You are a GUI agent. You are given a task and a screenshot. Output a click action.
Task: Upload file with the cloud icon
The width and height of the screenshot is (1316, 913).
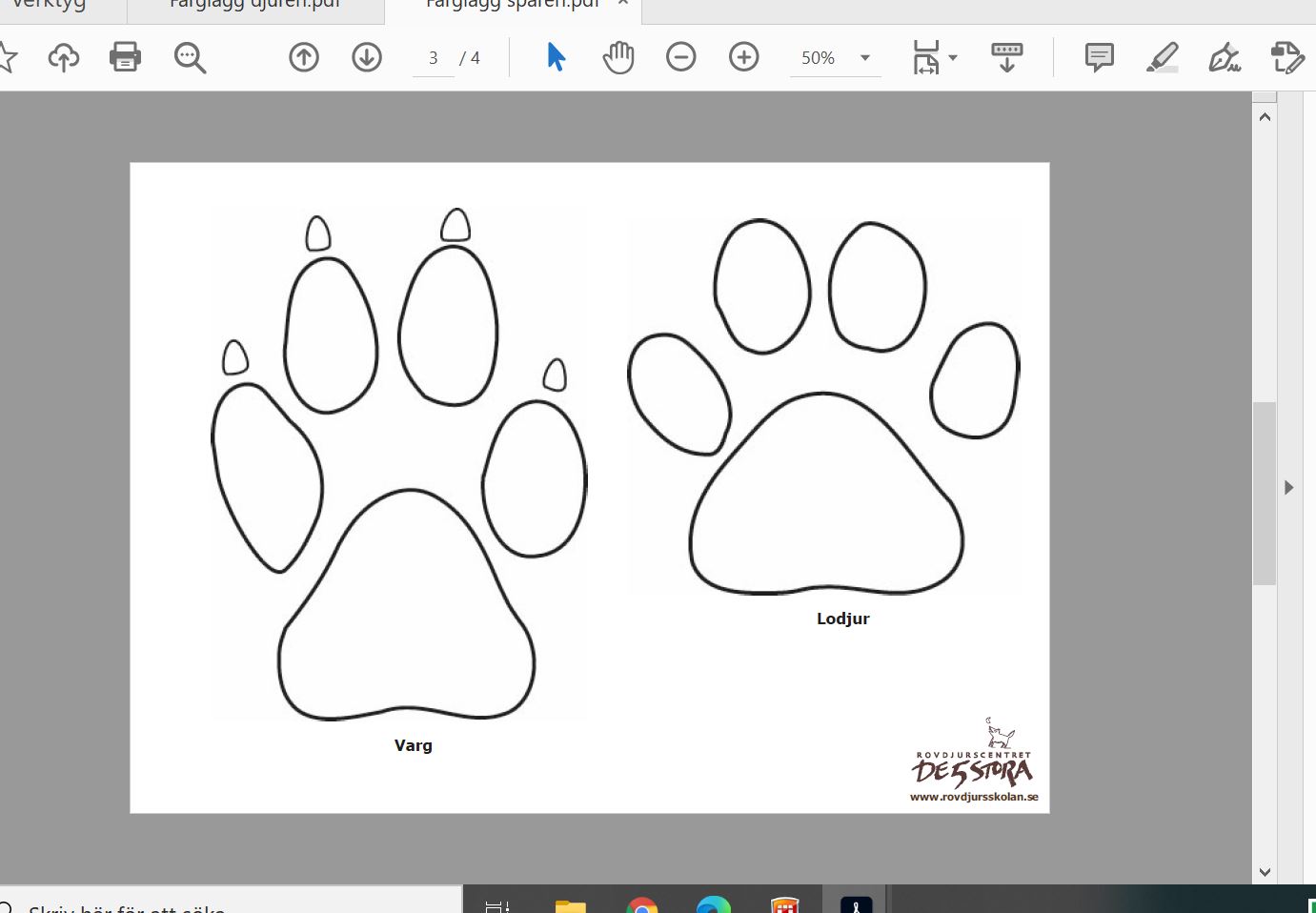coord(64,57)
